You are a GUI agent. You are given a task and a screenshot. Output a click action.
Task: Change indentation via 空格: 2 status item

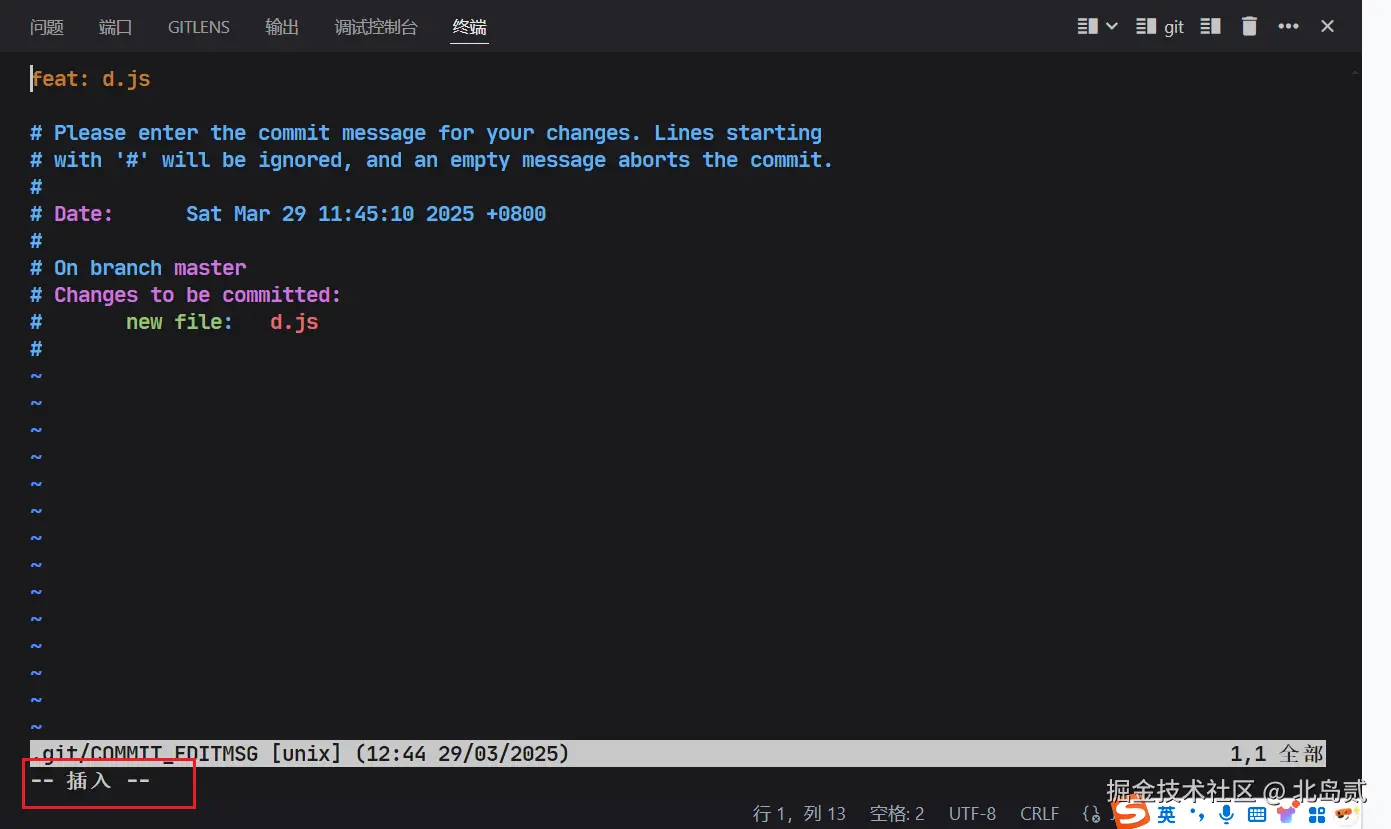pyautogui.click(x=897, y=814)
